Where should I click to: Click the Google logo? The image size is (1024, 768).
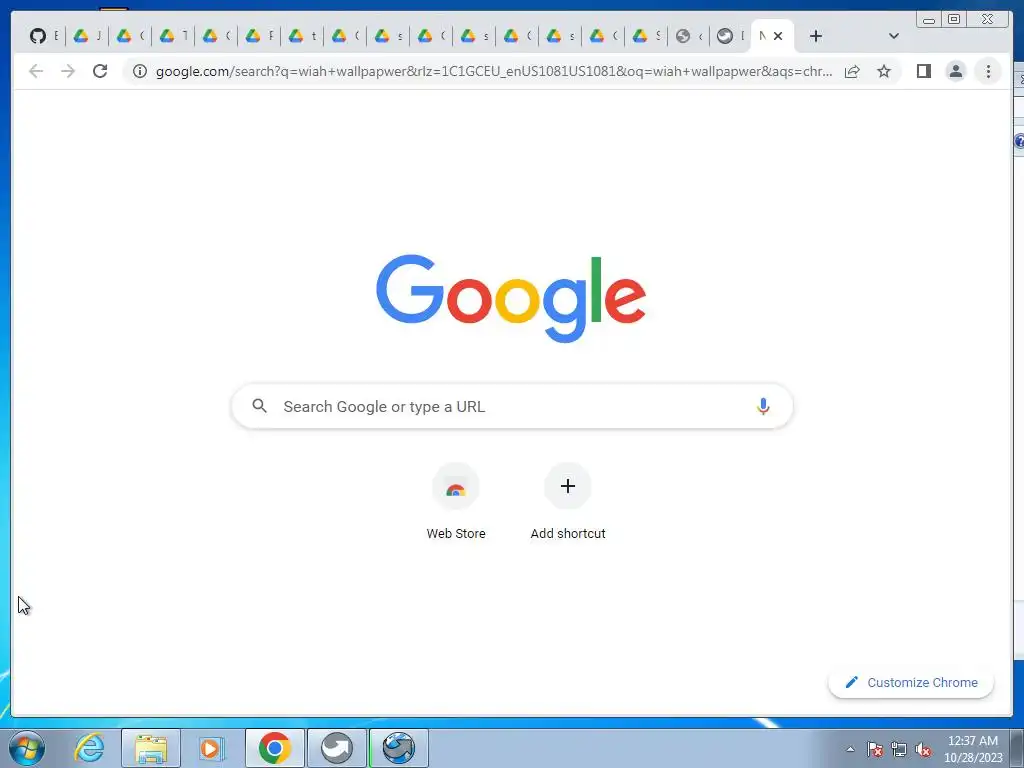(511, 298)
